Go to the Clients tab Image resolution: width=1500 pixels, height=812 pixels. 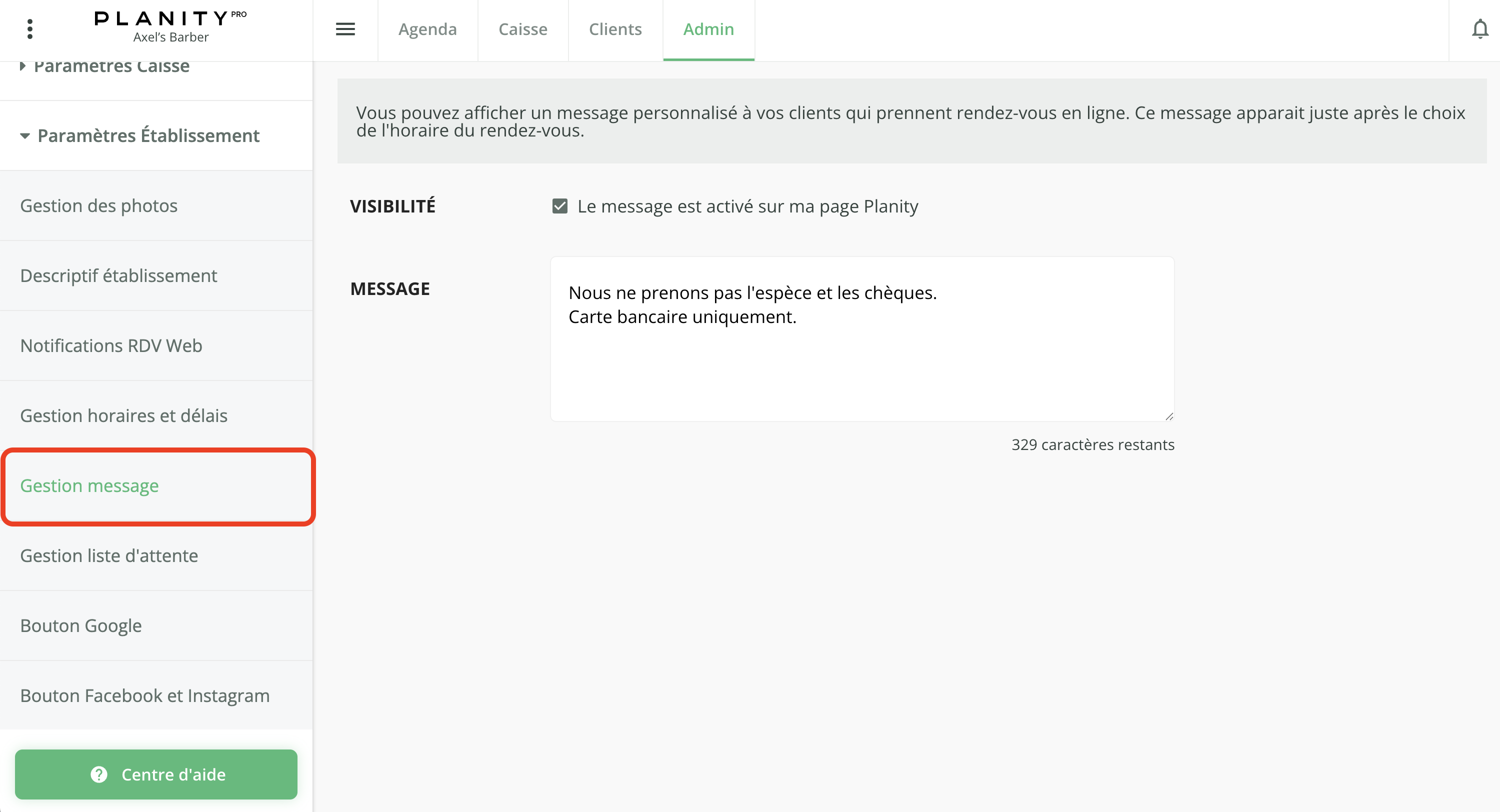[615, 29]
